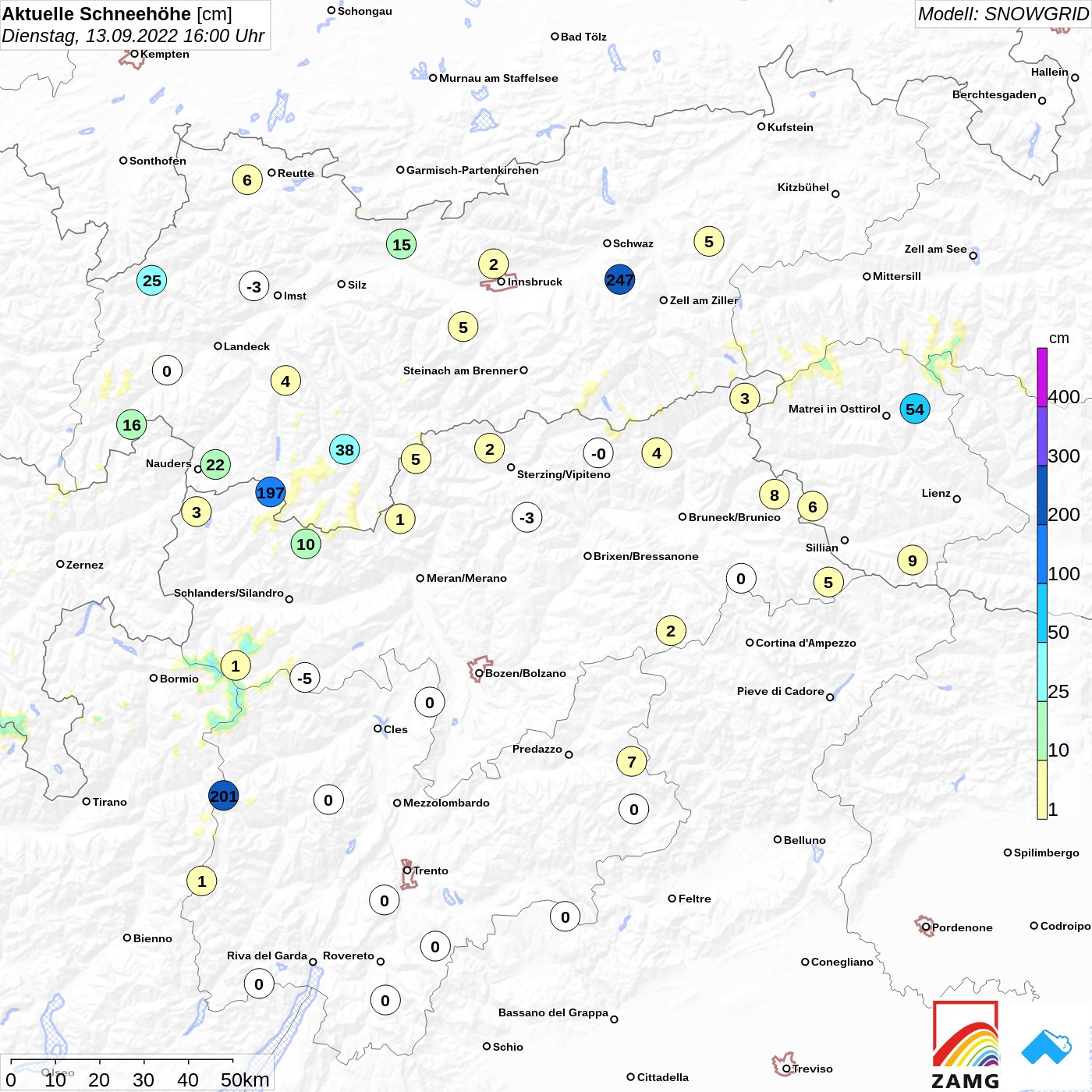Screen dimensions: 1092x1092
Task: Click the Pieve di Cadore label
Action: coord(781,691)
